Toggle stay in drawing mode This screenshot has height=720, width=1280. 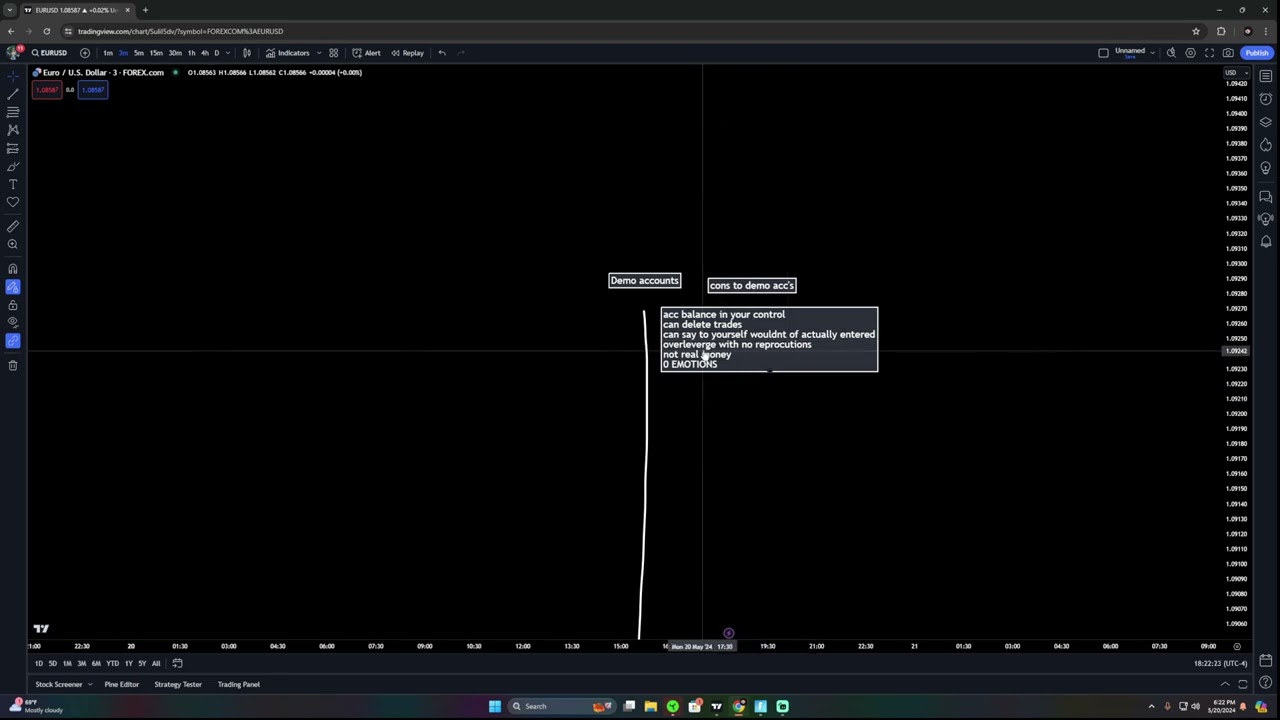13,287
